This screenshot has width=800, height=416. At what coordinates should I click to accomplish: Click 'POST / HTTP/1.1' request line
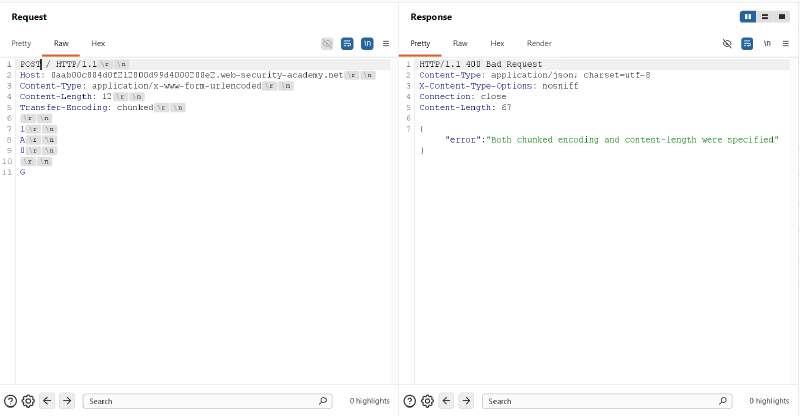(59, 64)
